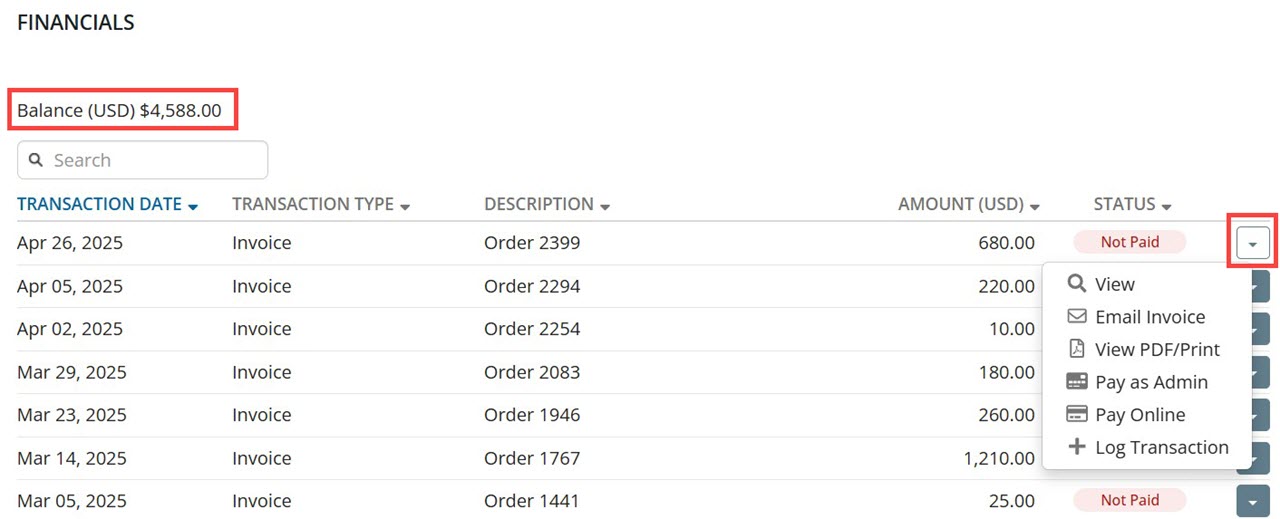
Task: Click the View magnifier icon in menu
Action: coord(1077,284)
